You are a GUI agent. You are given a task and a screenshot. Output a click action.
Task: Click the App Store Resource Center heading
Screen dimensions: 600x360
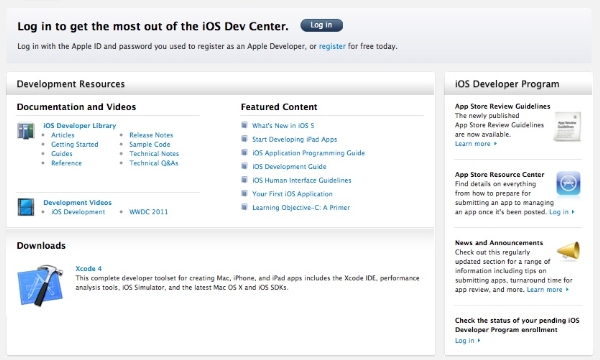click(499, 174)
